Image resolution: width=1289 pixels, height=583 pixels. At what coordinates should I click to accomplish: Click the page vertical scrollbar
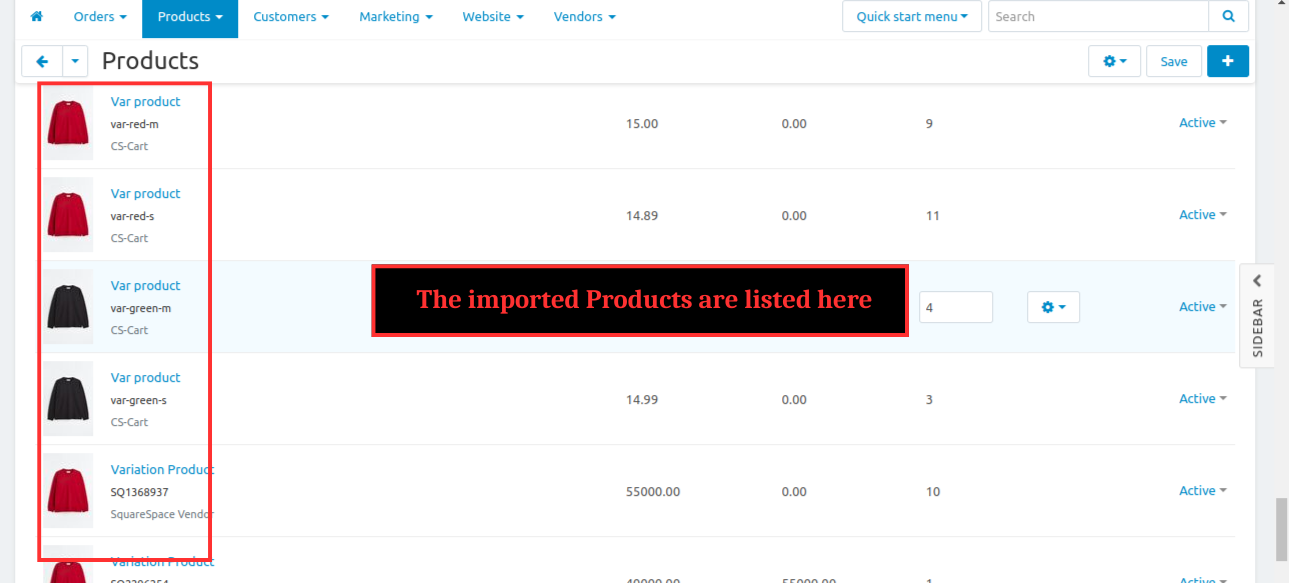click(x=1280, y=530)
